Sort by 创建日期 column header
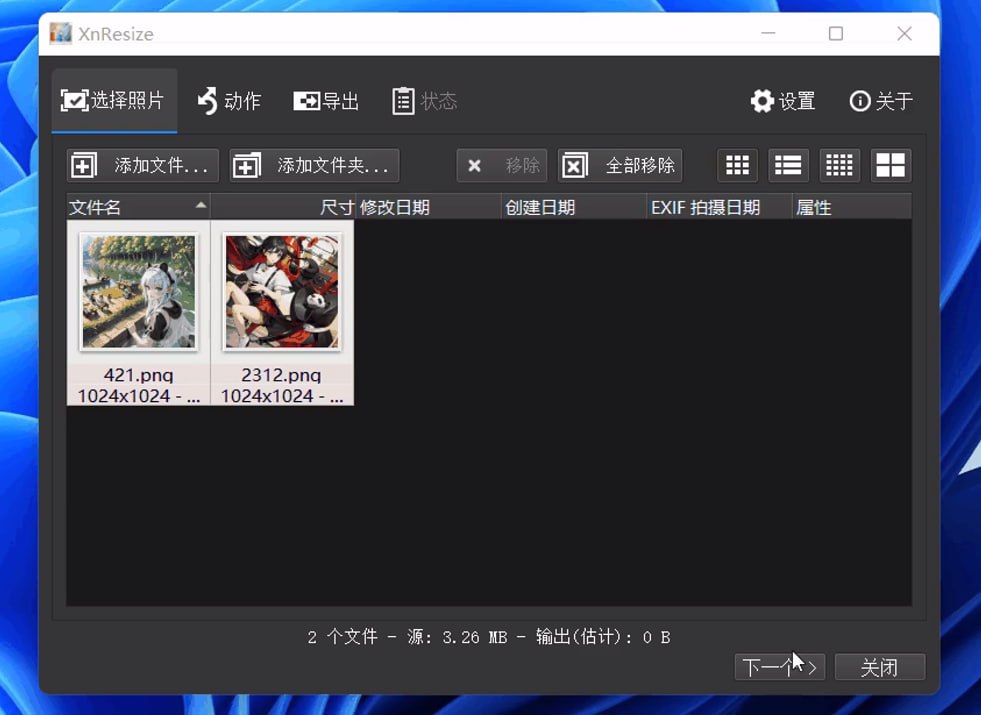The image size is (981, 715). click(574, 207)
